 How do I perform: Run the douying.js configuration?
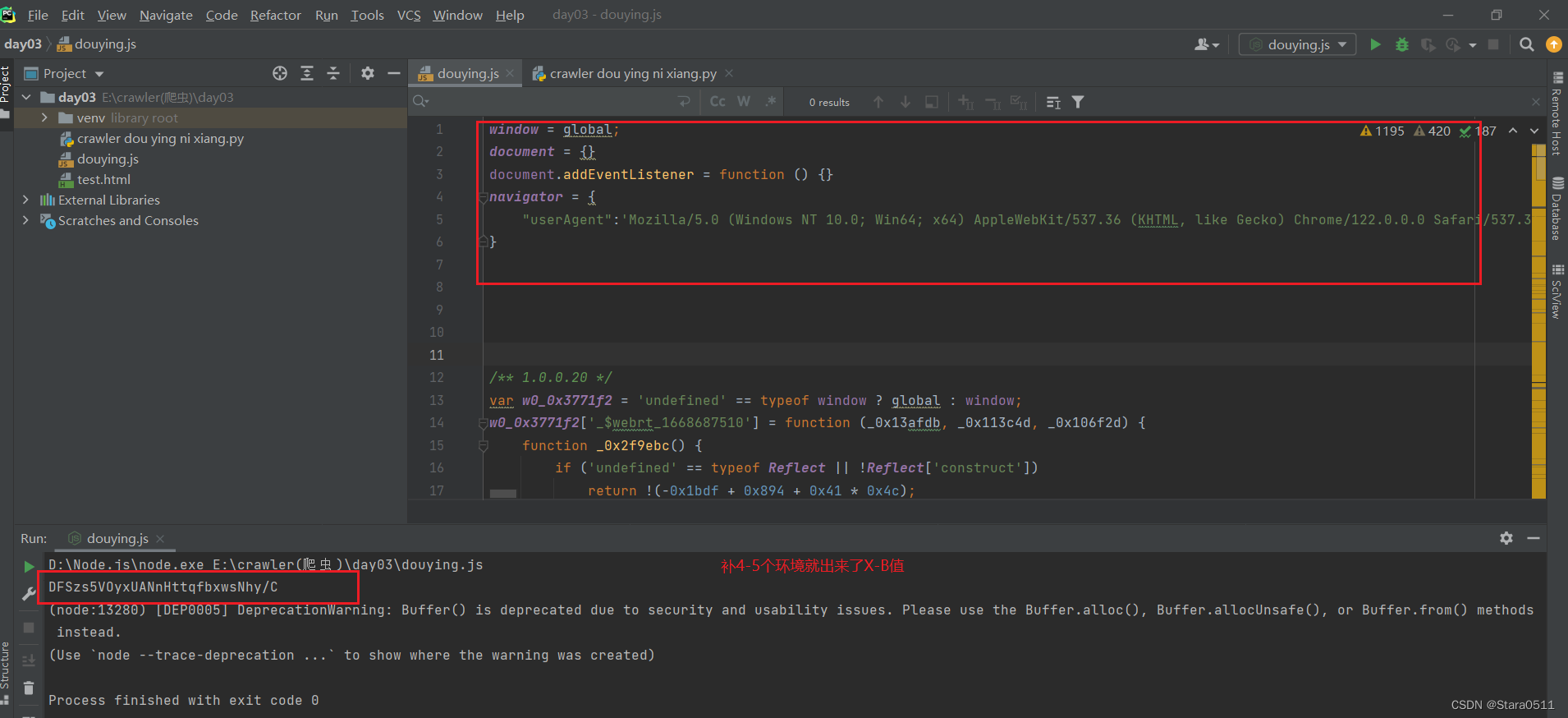point(1375,44)
